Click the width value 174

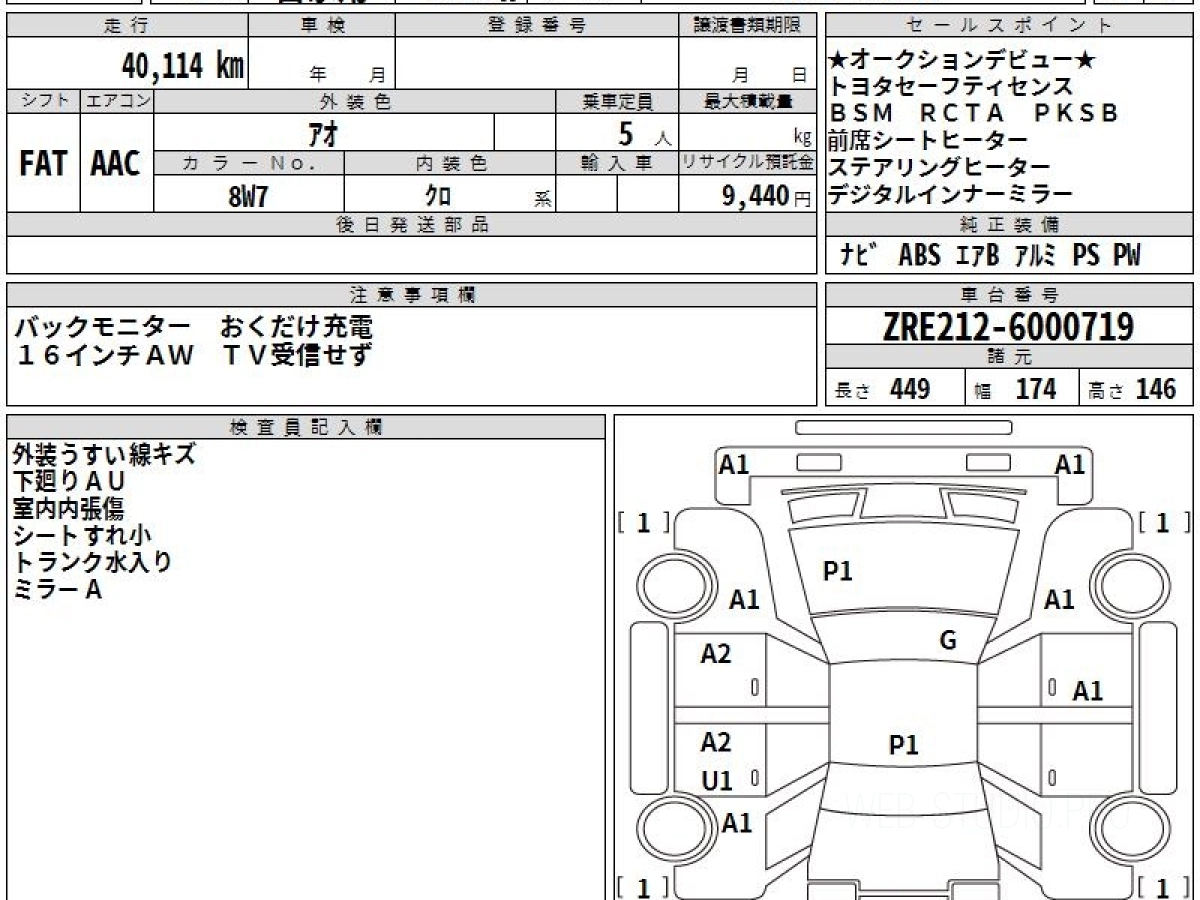point(1036,389)
